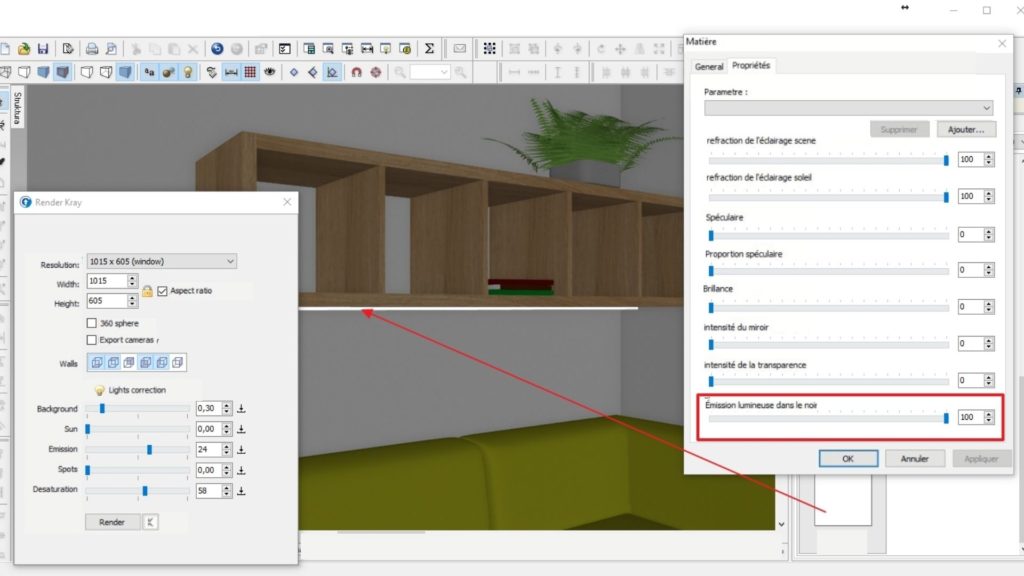The image size is (1024, 576).
Task: Click the Print icon in toolbar
Action: pyautogui.click(x=92, y=48)
